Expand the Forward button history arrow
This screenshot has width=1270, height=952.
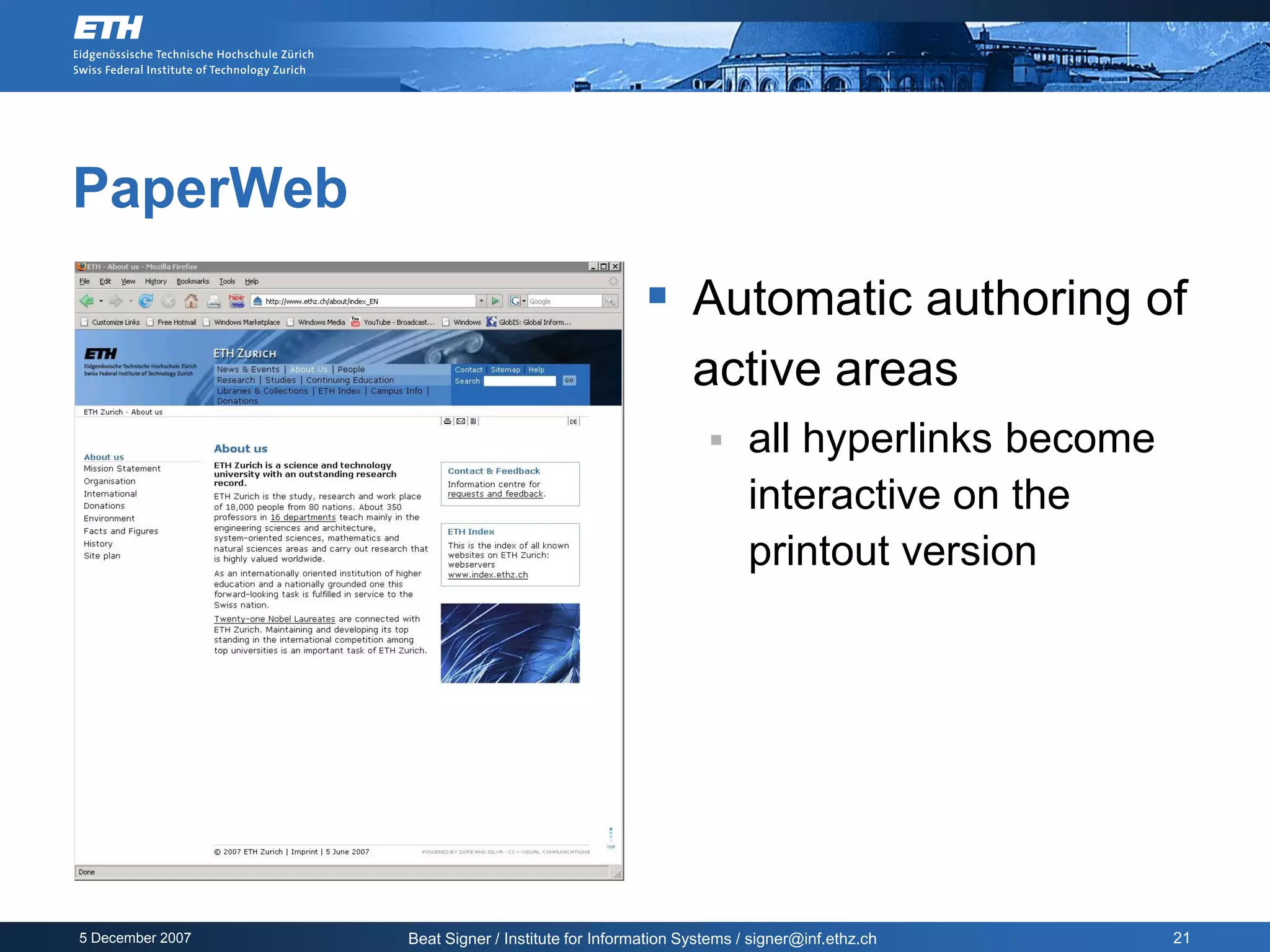point(130,302)
